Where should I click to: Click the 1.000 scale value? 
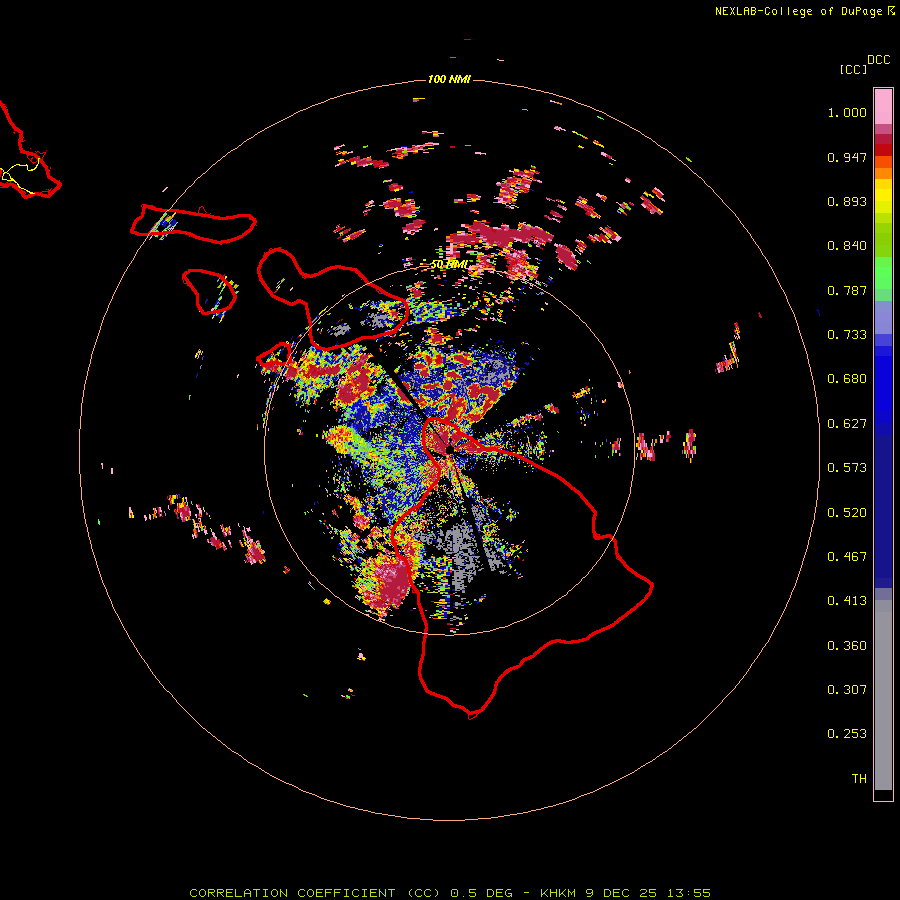point(847,112)
